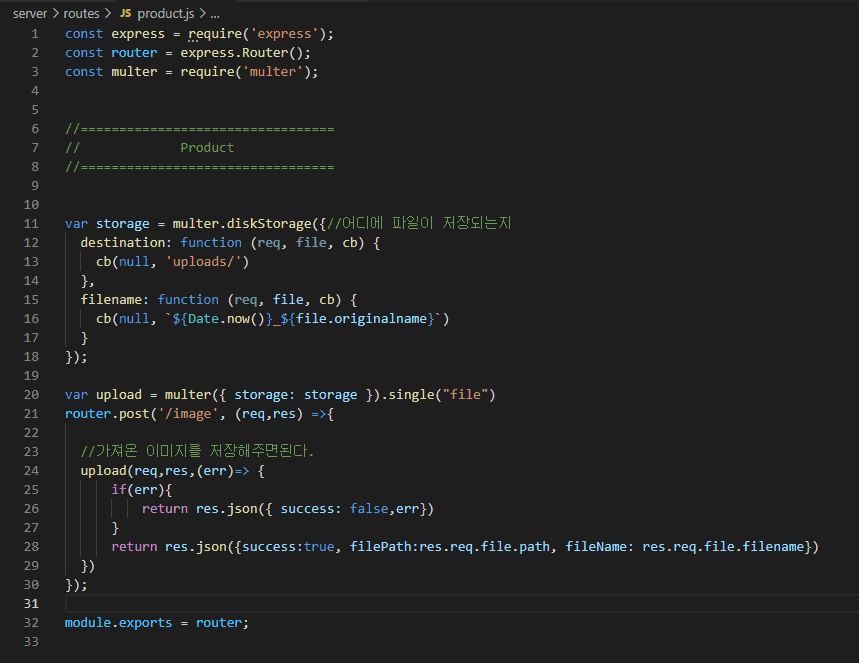Click the 'upload(req,res,(err)=>' call on line 24
This screenshot has height=663, width=859.
coord(165,471)
